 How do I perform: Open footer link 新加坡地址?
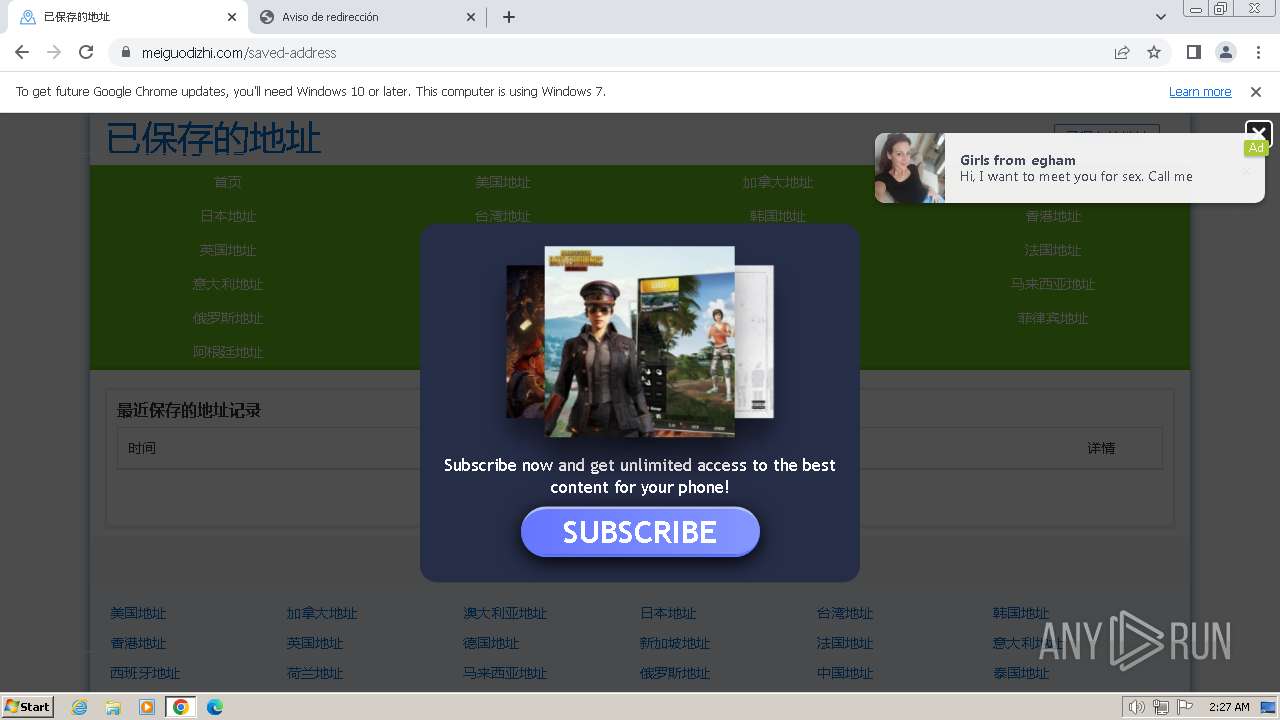(675, 643)
